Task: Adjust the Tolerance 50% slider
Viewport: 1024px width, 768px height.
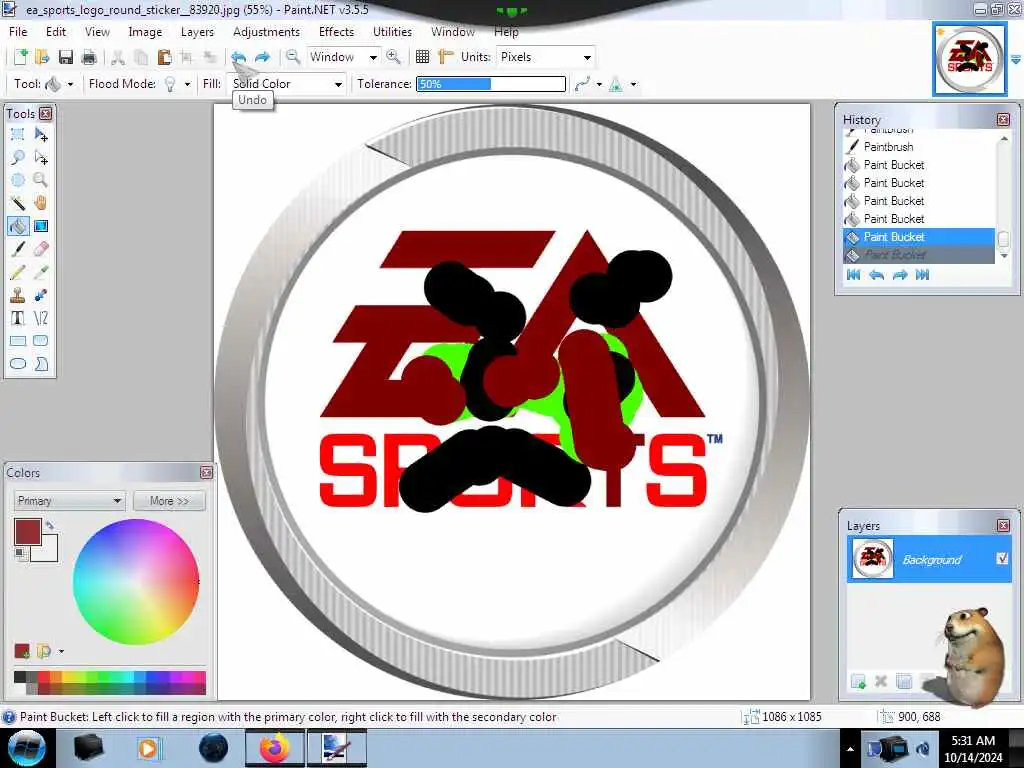Action: (491, 84)
